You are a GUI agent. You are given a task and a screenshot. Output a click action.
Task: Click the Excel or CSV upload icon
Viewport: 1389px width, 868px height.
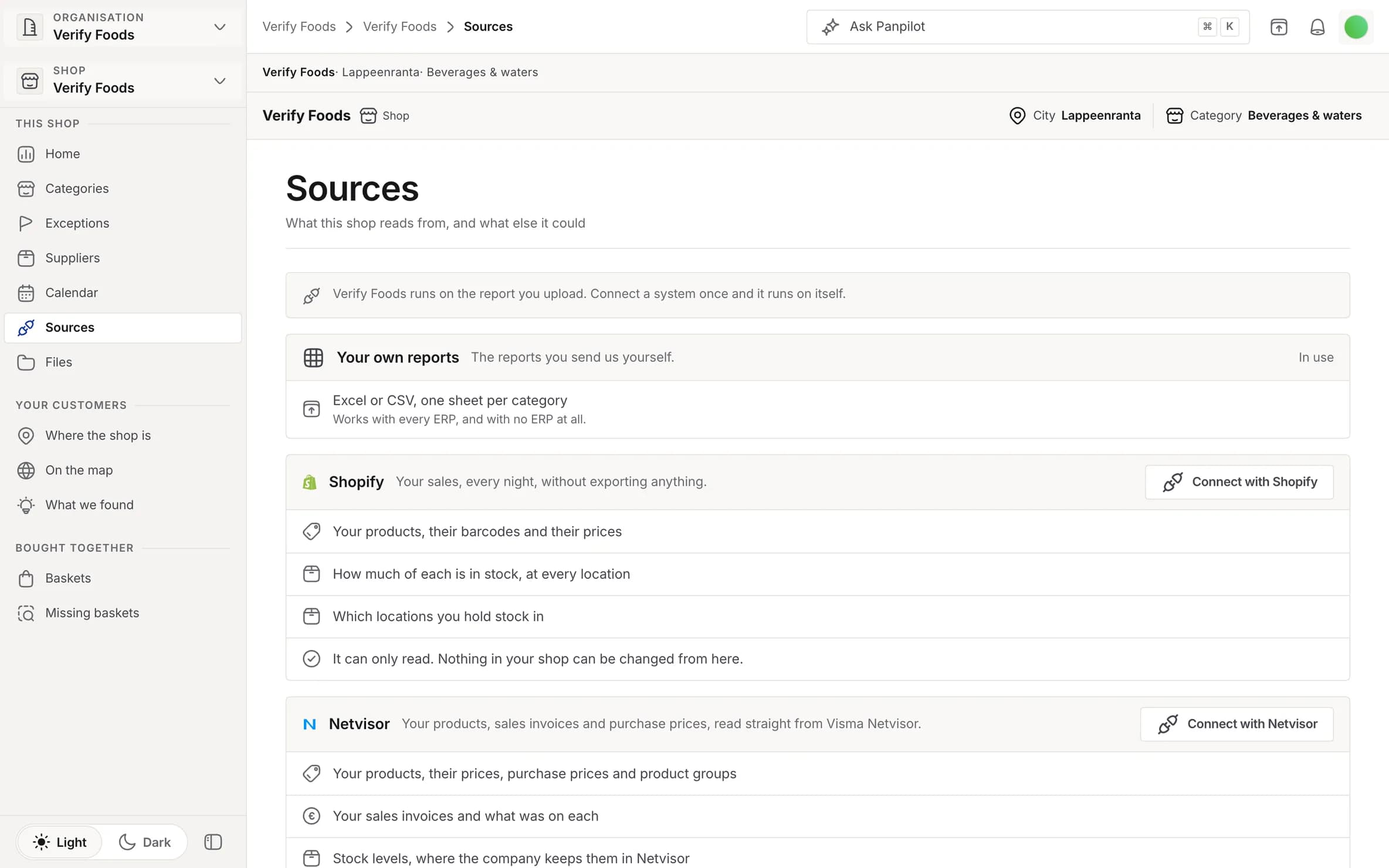pos(311,409)
